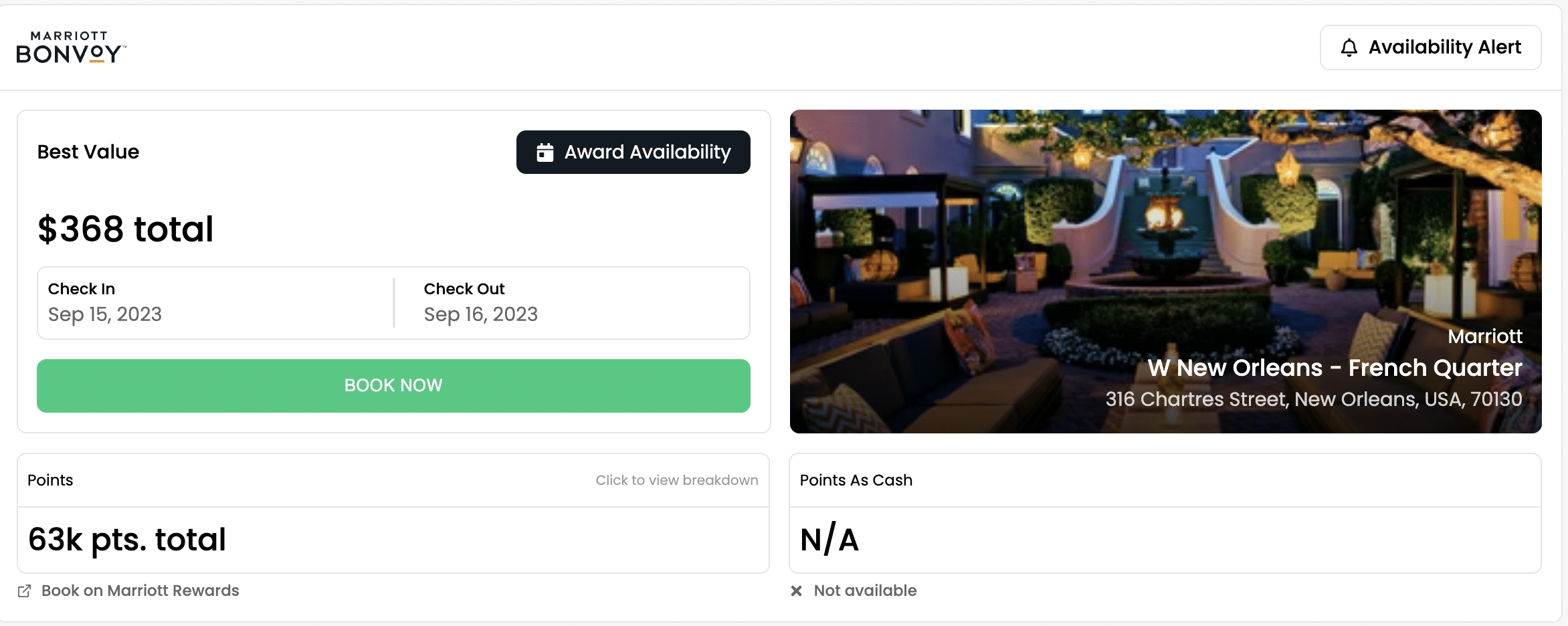Click the 63k pts. total value

coord(127,539)
